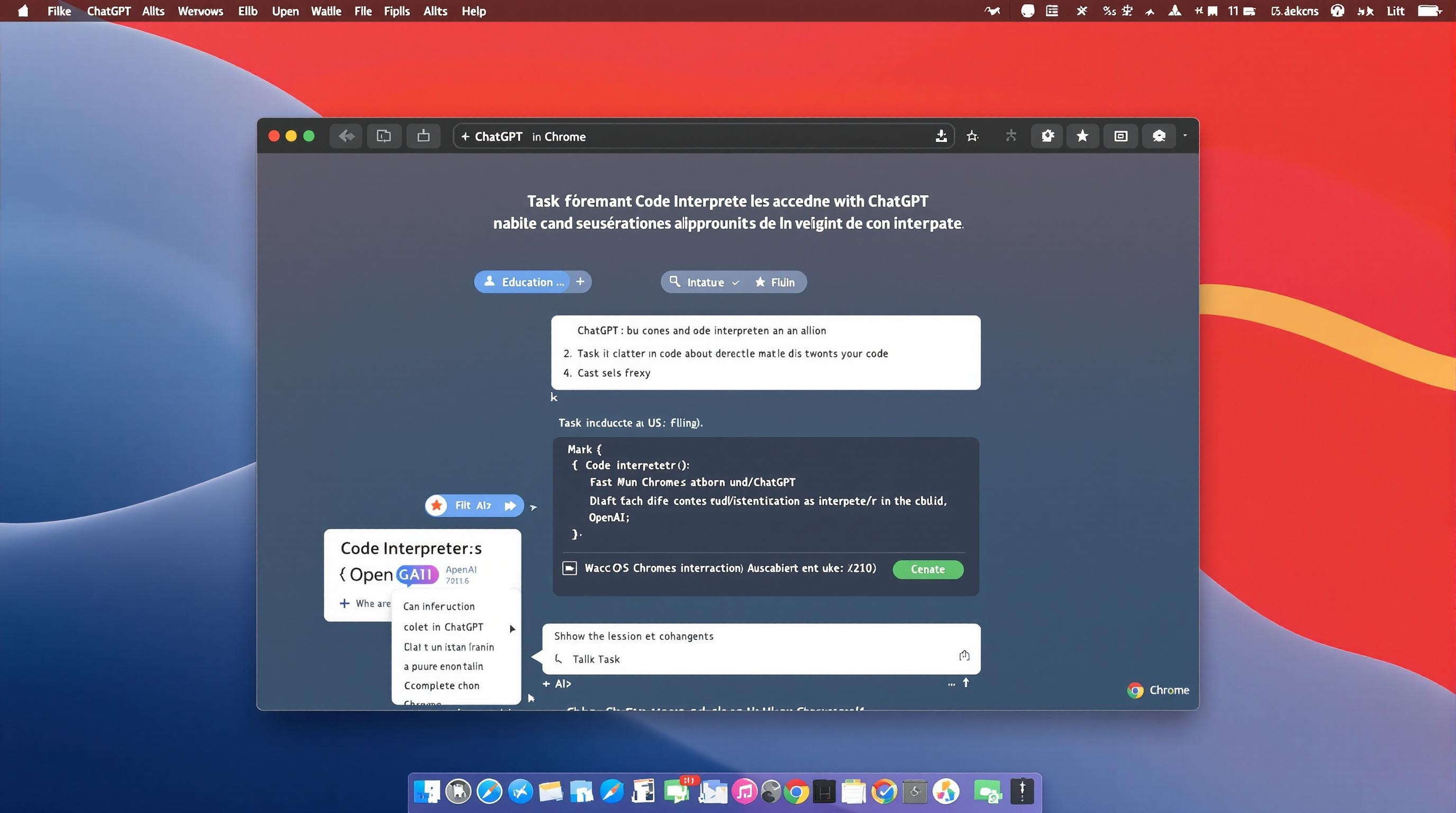Click list item Cast sels frexy

[613, 373]
